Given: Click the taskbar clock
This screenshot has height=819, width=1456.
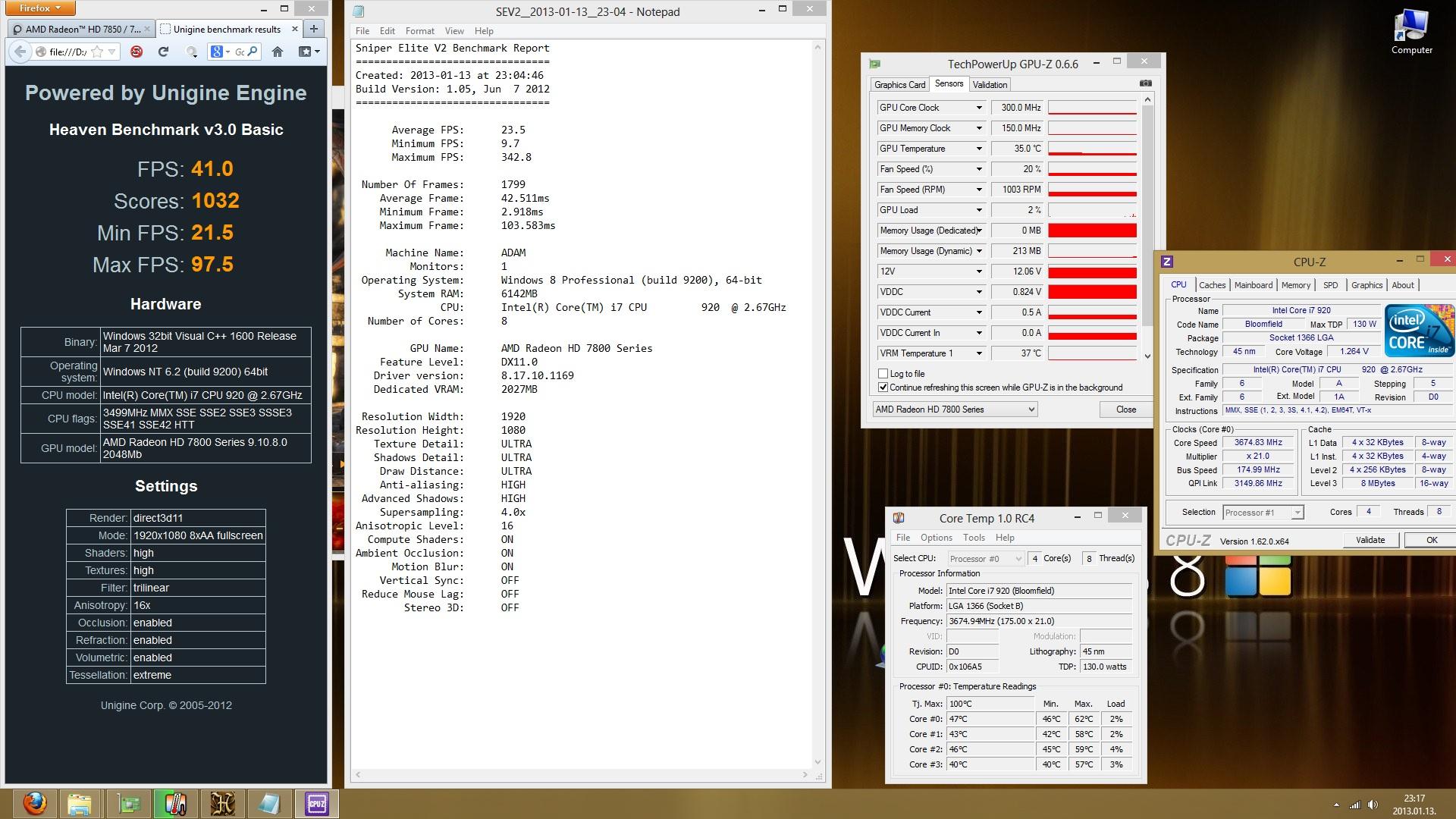Looking at the screenshot, I should point(1414,805).
